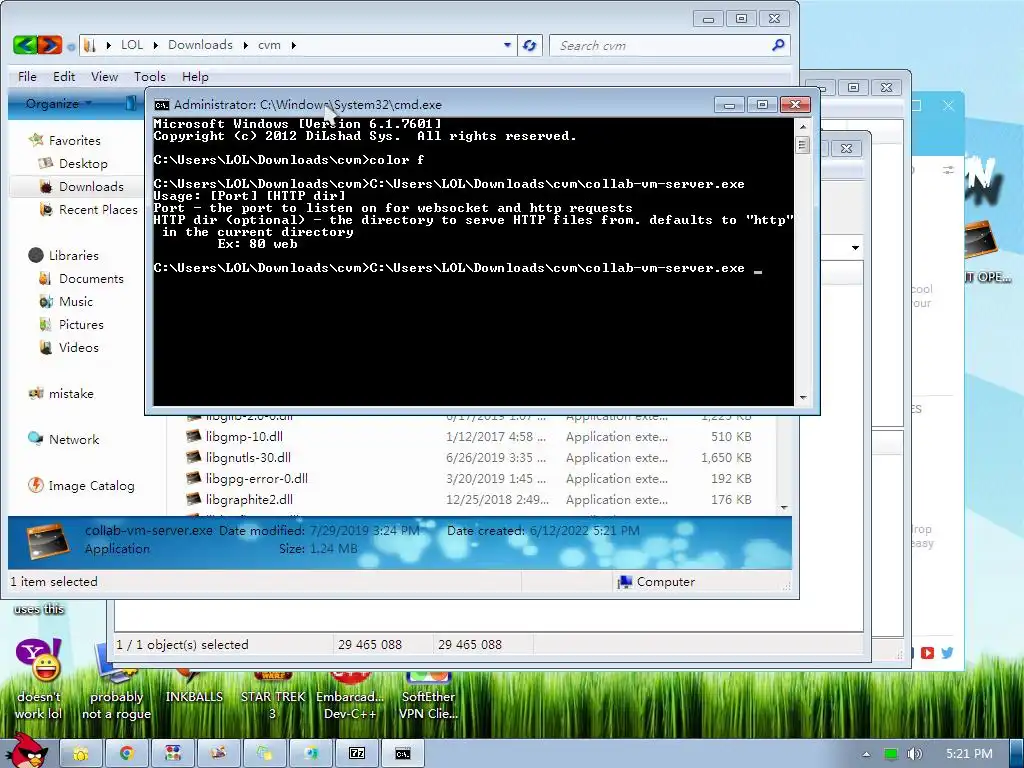Select Downloads in navigation pane
The image size is (1024, 768).
pos(91,187)
